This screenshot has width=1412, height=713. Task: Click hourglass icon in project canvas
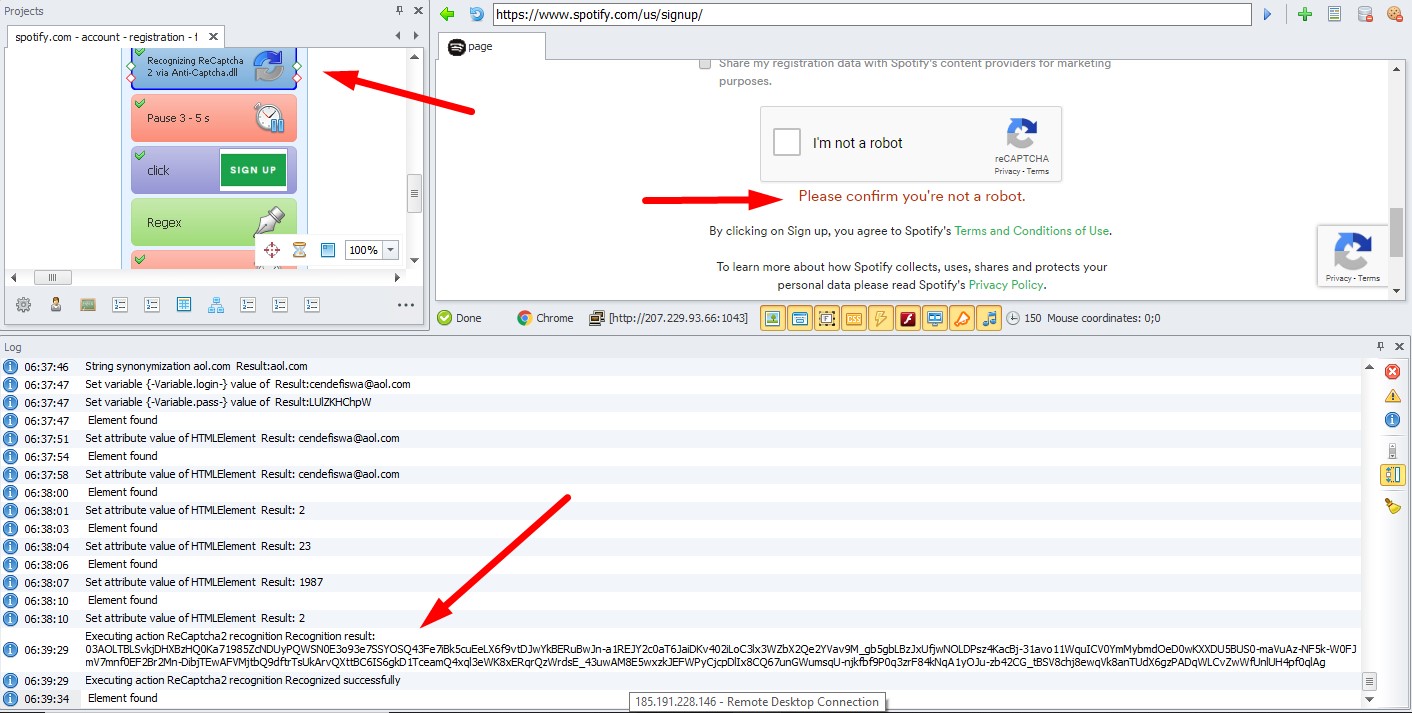[299, 250]
